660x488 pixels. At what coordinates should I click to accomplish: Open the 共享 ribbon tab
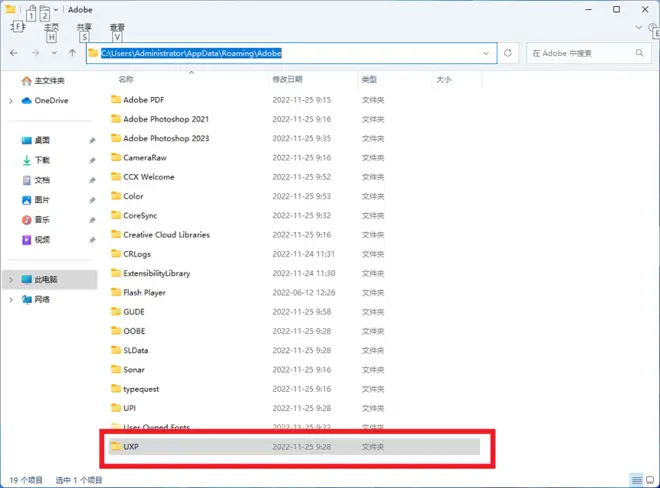[x=84, y=27]
